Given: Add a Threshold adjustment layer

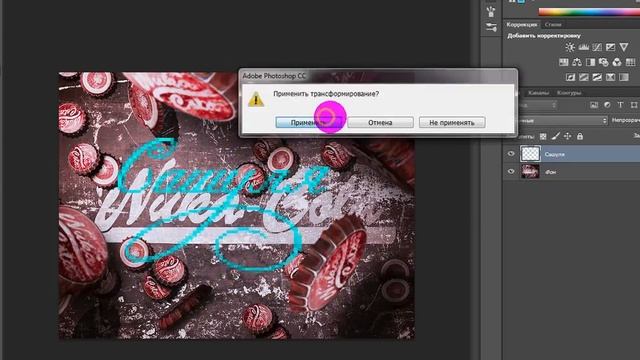Looking at the screenshot, I should 597,77.
